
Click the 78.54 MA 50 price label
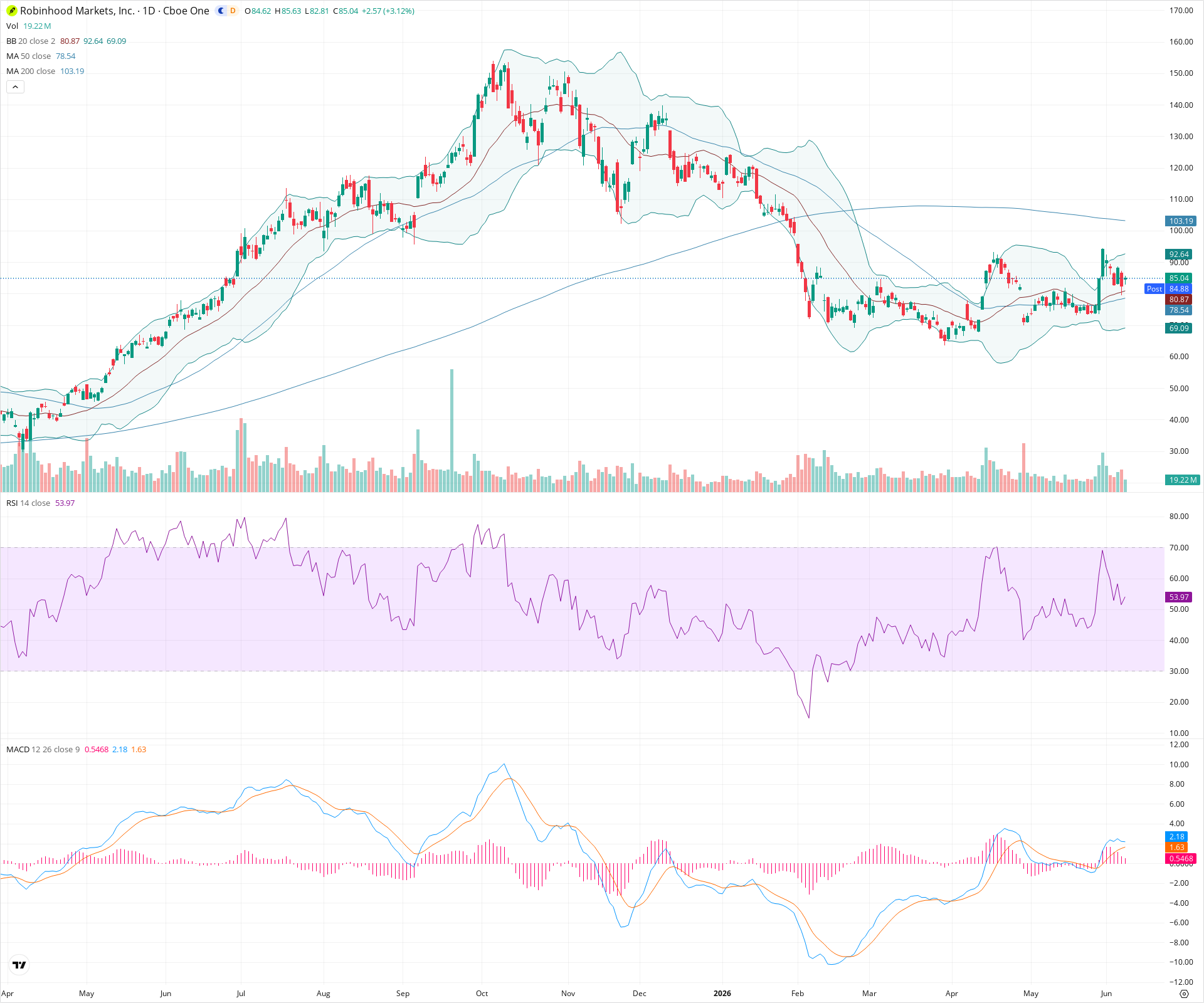[1179, 310]
